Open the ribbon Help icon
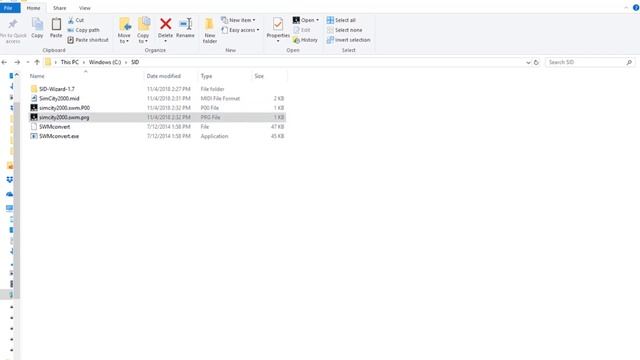640x360 pixels. click(x=636, y=8)
